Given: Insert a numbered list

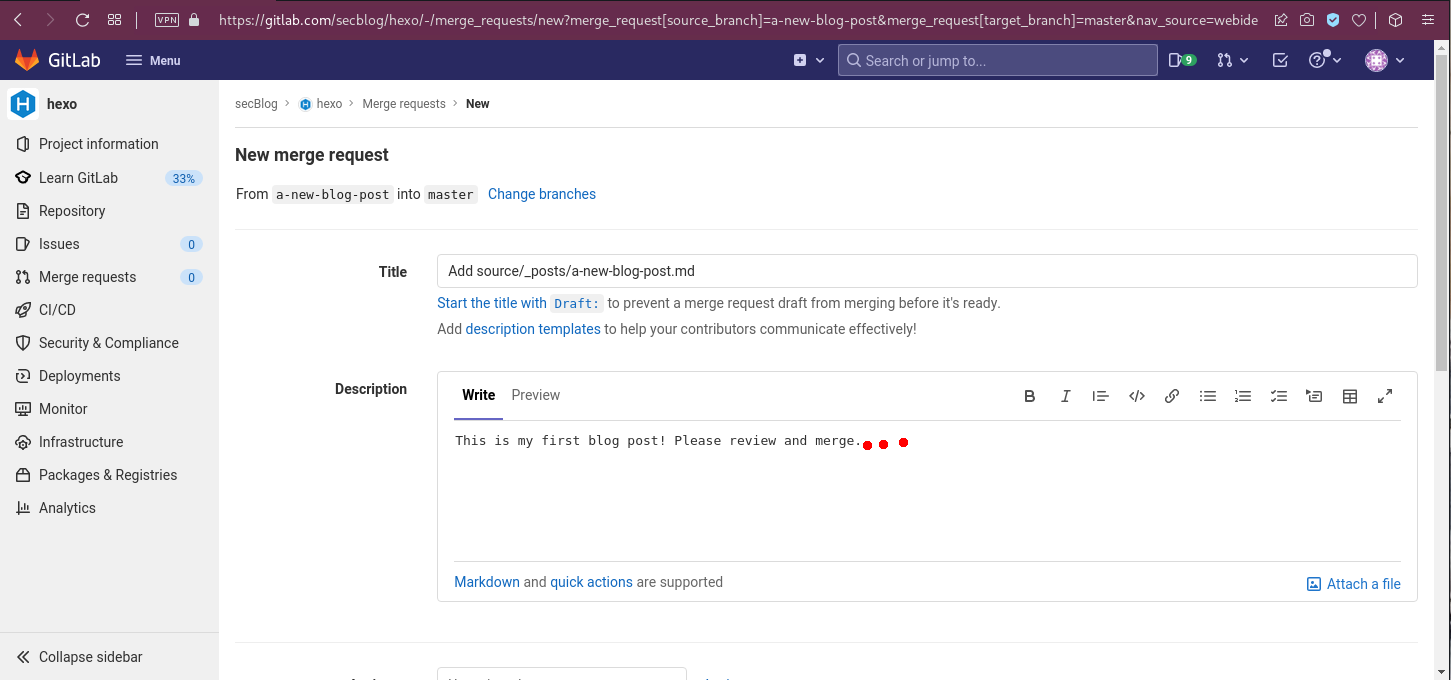Looking at the screenshot, I should (x=1243, y=396).
